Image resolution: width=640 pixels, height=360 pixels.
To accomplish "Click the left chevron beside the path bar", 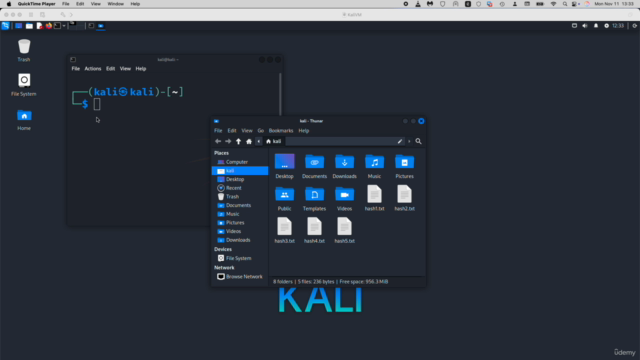I will 259,141.
